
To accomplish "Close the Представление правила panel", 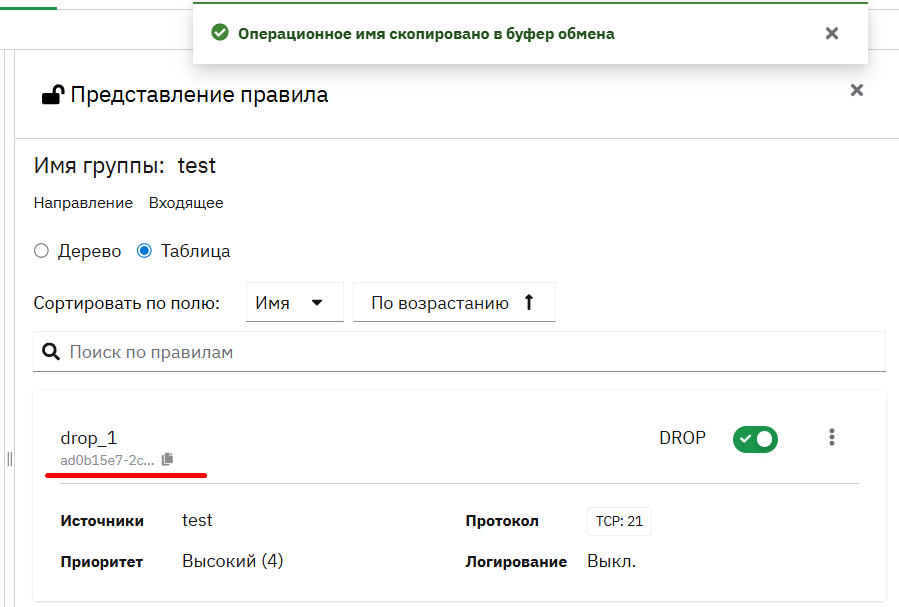I will coord(857,90).
